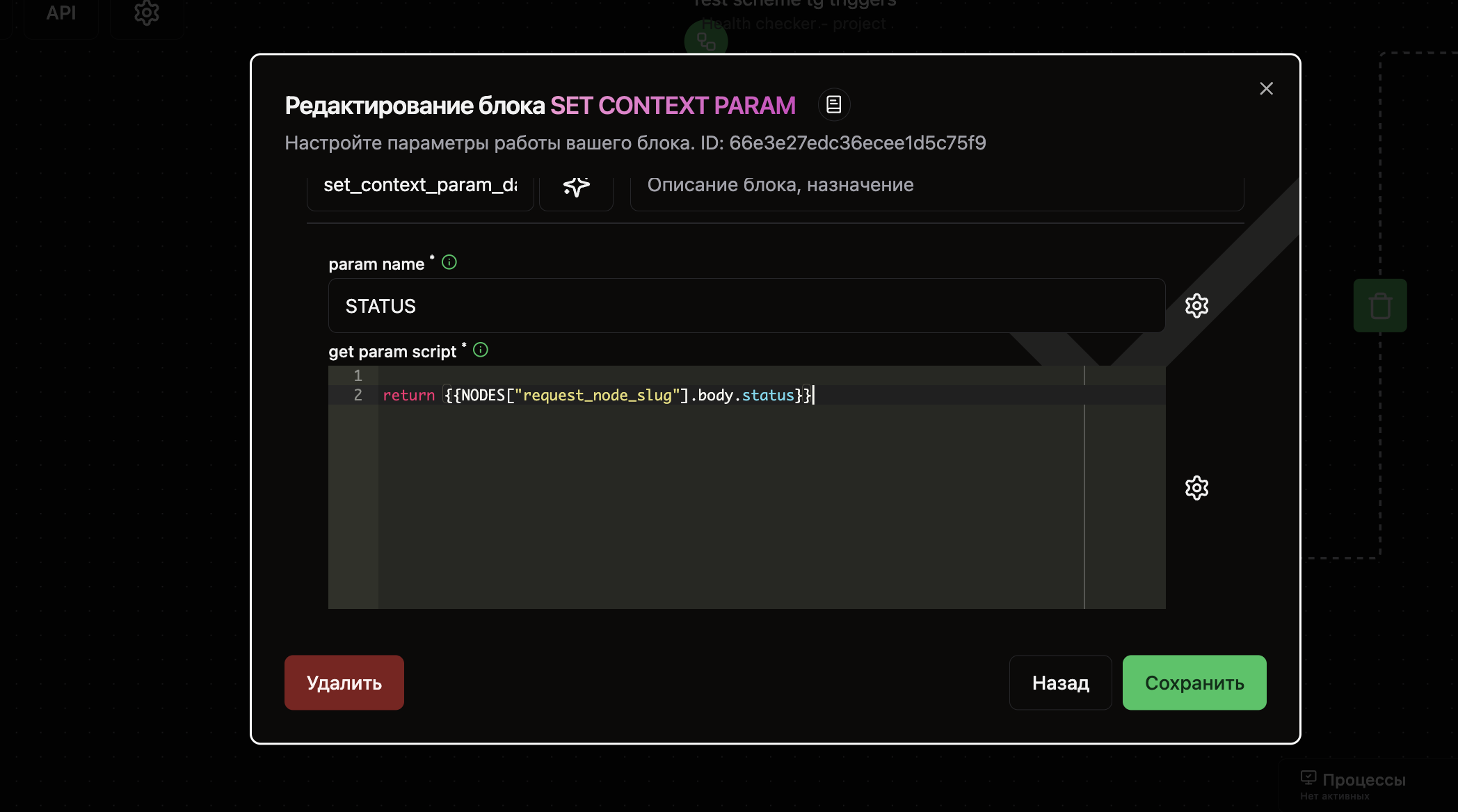Click the green trash icon on canvas
Image resolution: width=1458 pixels, height=812 pixels.
click(x=1380, y=306)
